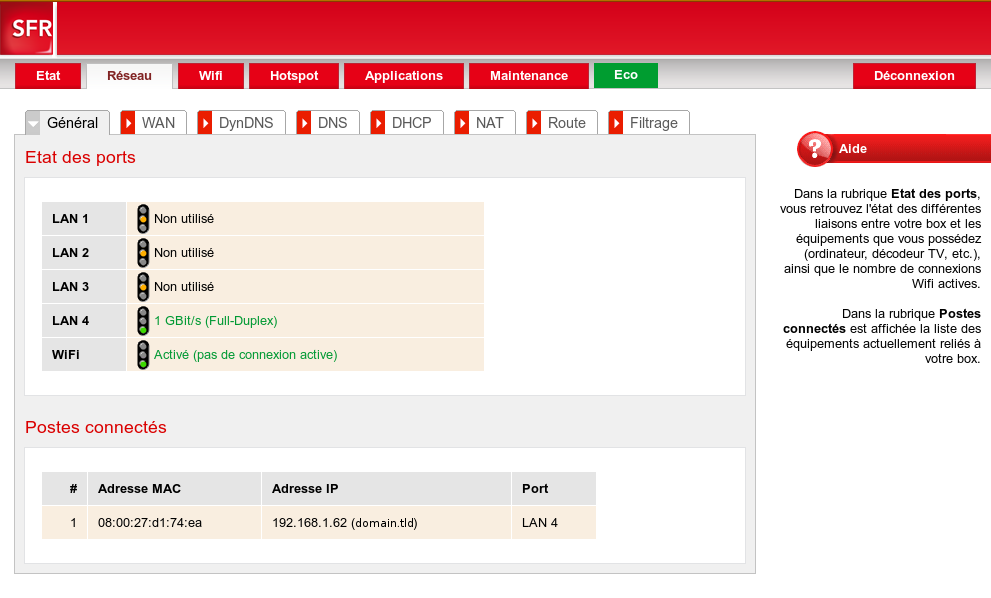
Task: Open the DynDNS sub-tab
Action: 245,123
